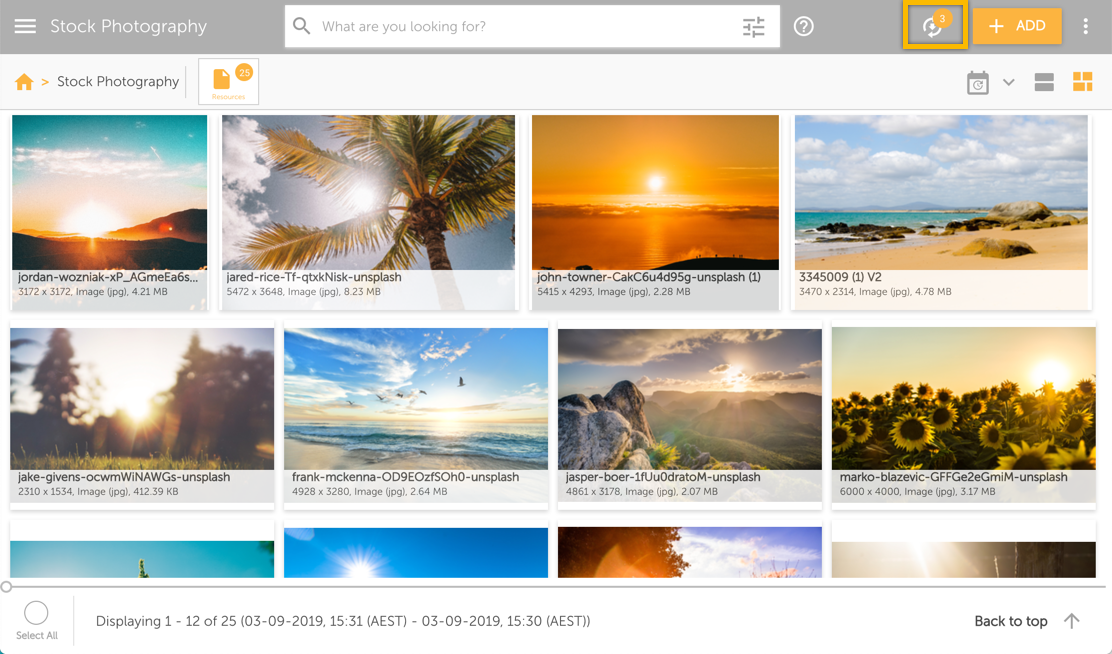
Task: Click the 'Stock Photography' header title
Action: [128, 26]
